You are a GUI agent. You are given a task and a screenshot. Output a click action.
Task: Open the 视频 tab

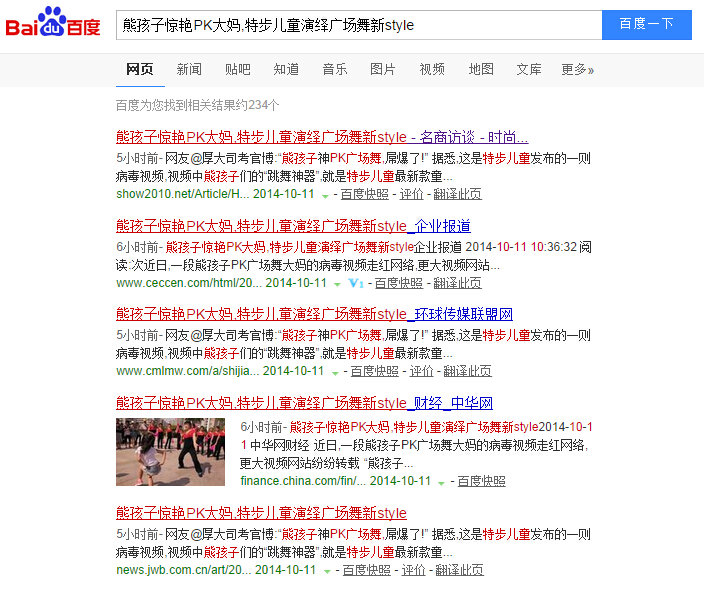pyautogui.click(x=432, y=69)
